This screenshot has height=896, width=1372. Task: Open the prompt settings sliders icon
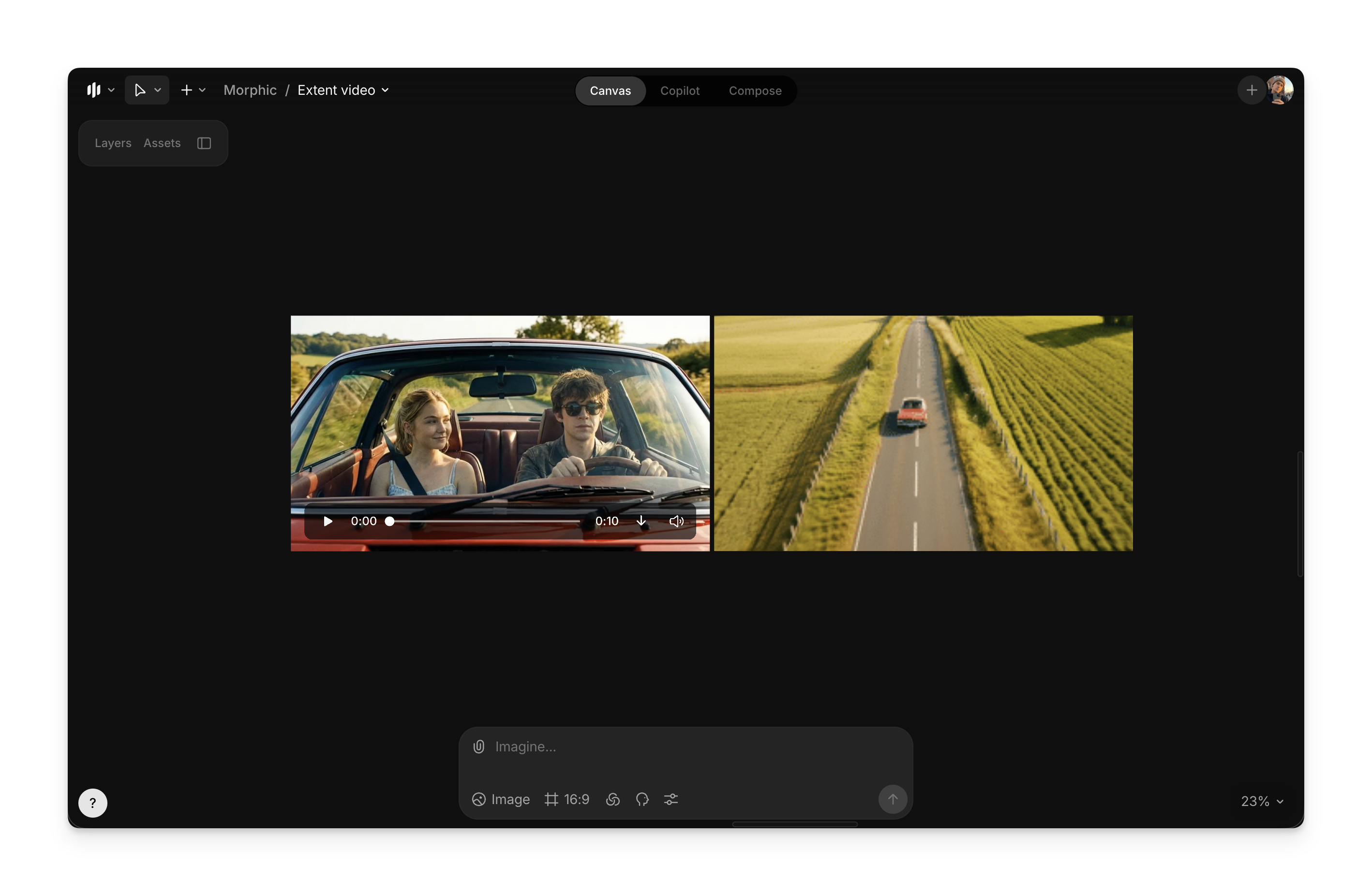pos(671,799)
